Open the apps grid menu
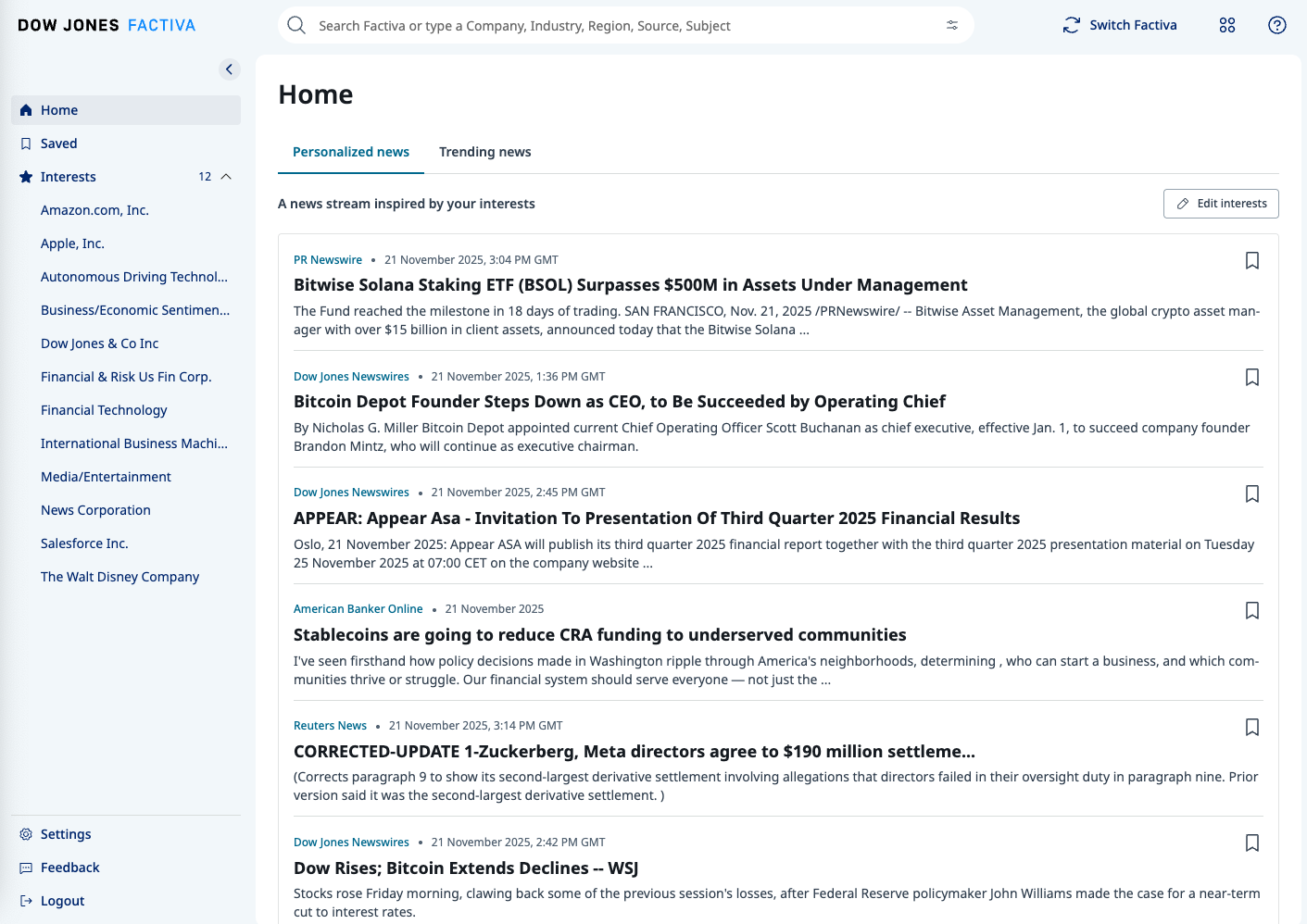The height and width of the screenshot is (924, 1307). (1227, 25)
